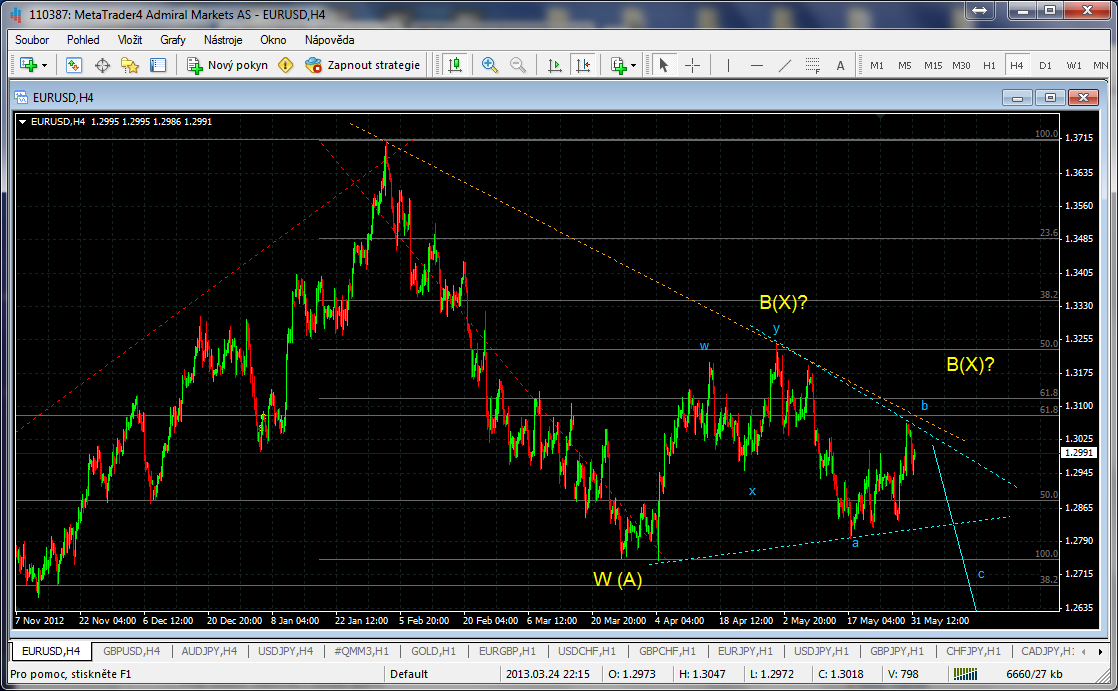Switch to GBPJPY,H1 chart tab
Screen dimensions: 1118x691
(x=897, y=651)
